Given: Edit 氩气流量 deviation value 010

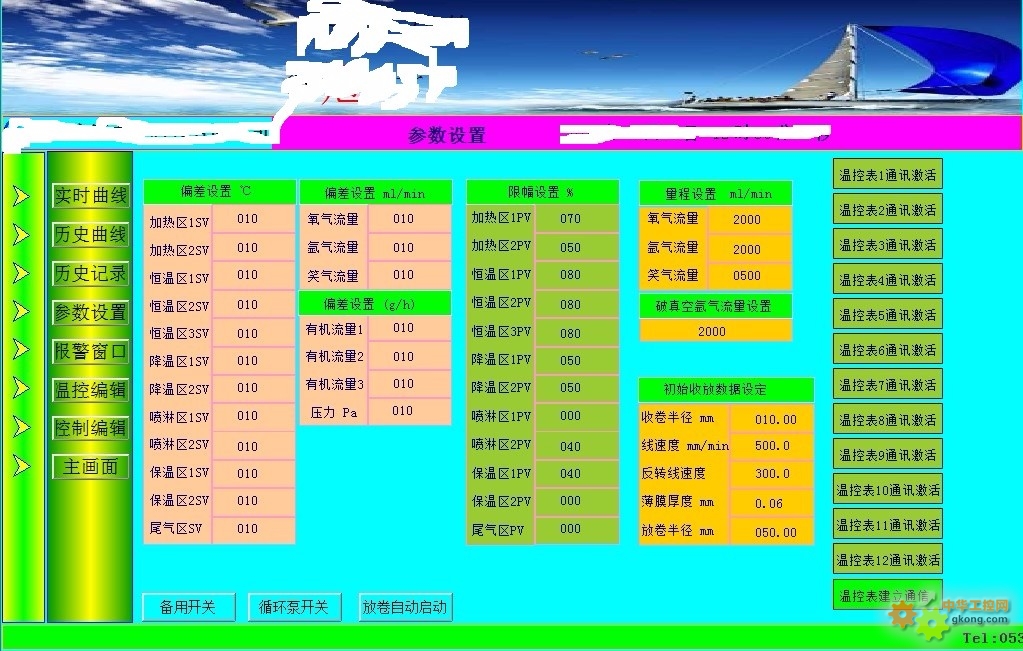Looking at the screenshot, I should (409, 247).
